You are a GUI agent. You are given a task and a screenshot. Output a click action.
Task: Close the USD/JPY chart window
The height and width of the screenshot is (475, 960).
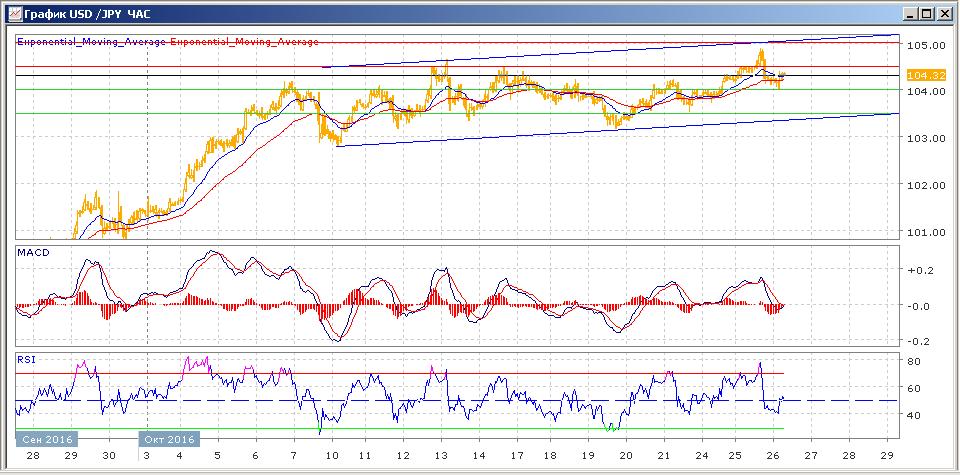(x=944, y=13)
